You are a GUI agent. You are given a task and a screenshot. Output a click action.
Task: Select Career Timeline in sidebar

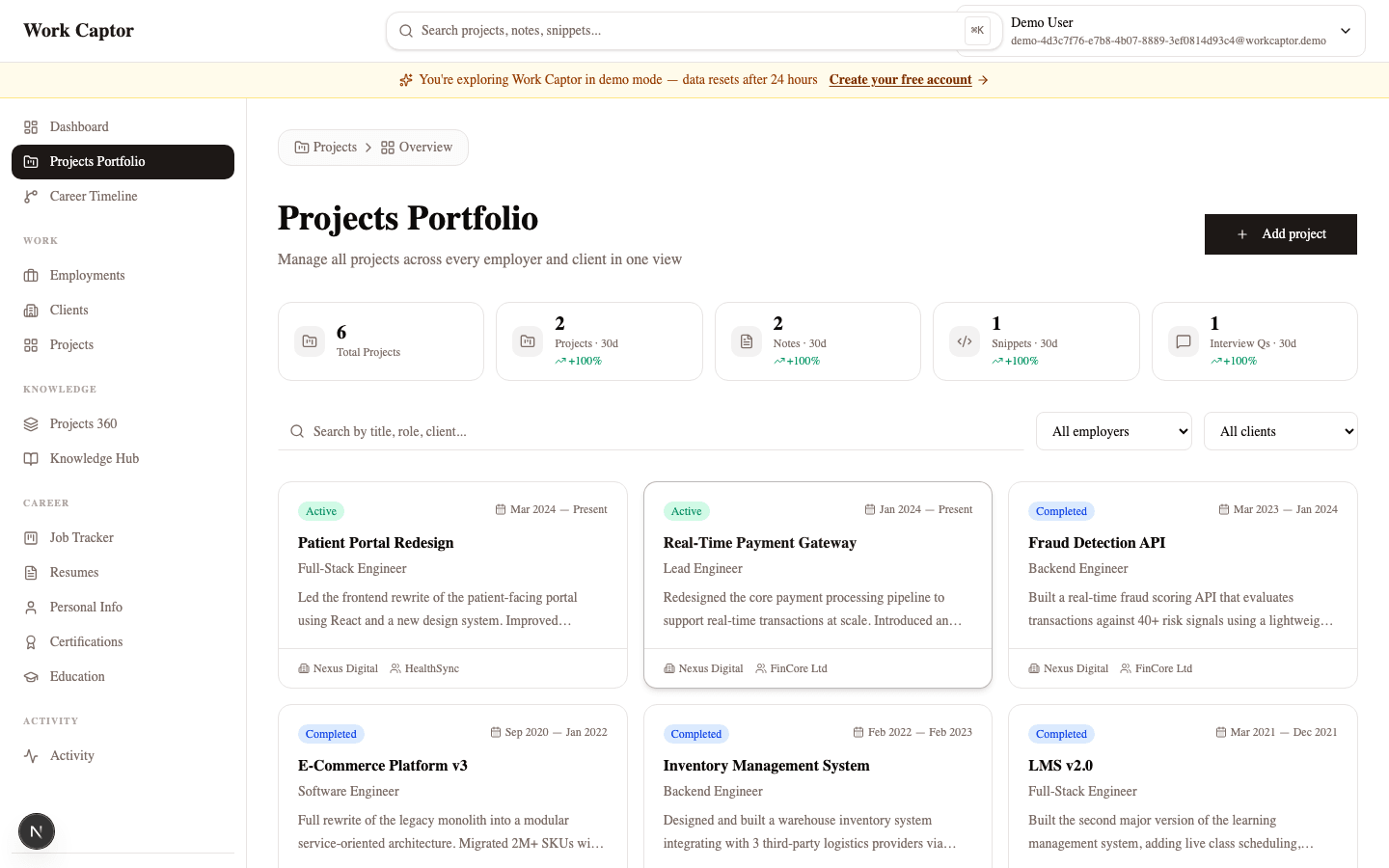pyautogui.click(x=123, y=197)
